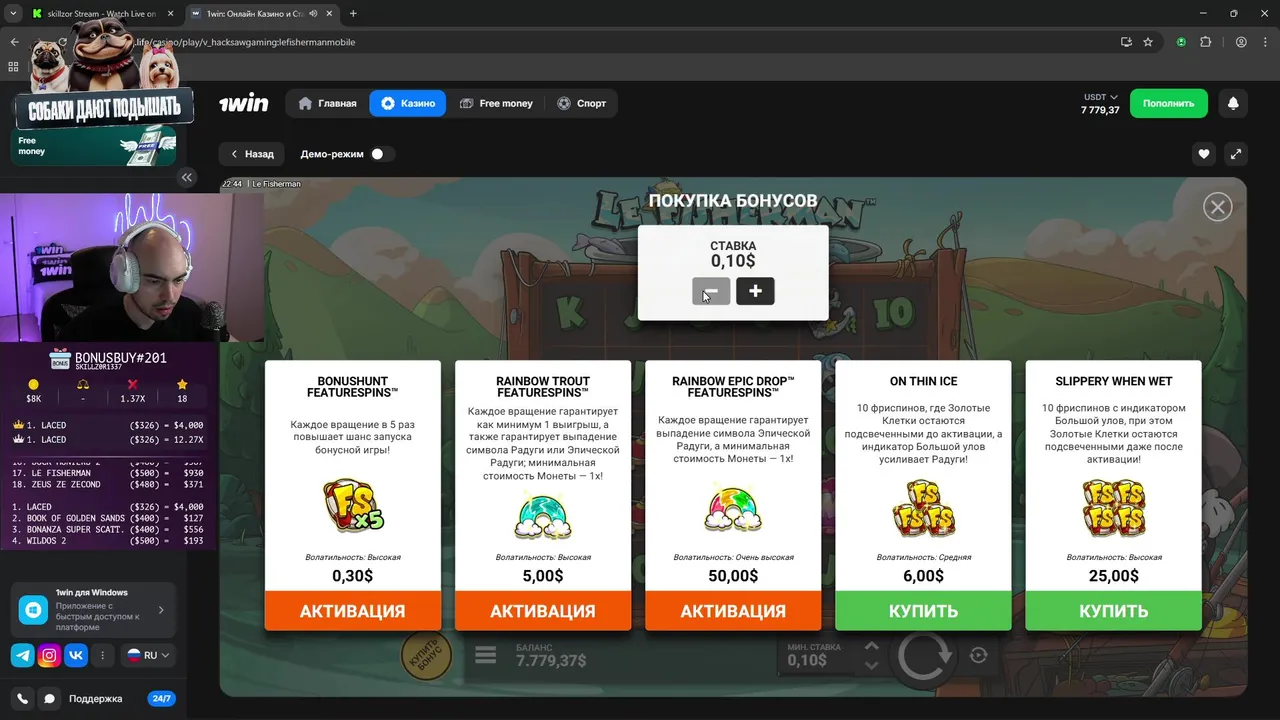Click the On Thin Ice FS icon
The image size is (1280, 720).
pos(923,508)
